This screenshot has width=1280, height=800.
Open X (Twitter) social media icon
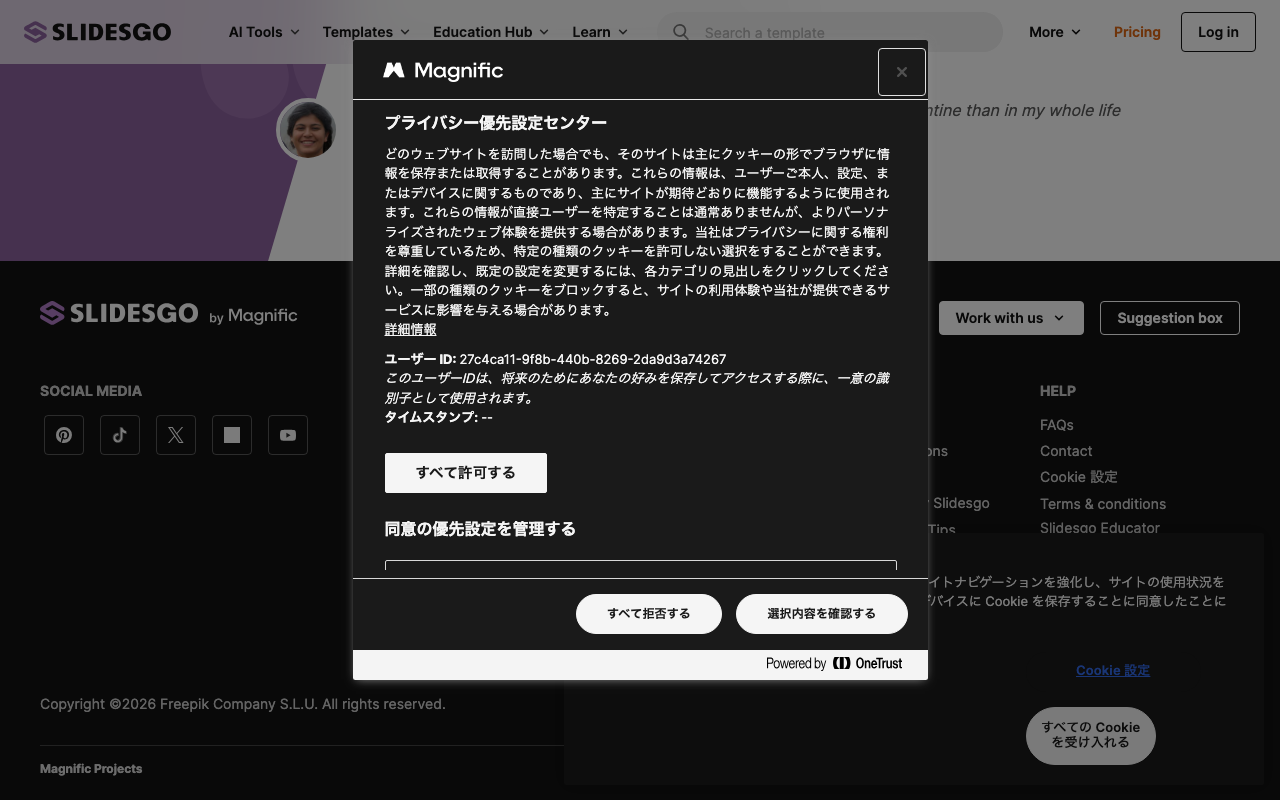[x=176, y=435]
